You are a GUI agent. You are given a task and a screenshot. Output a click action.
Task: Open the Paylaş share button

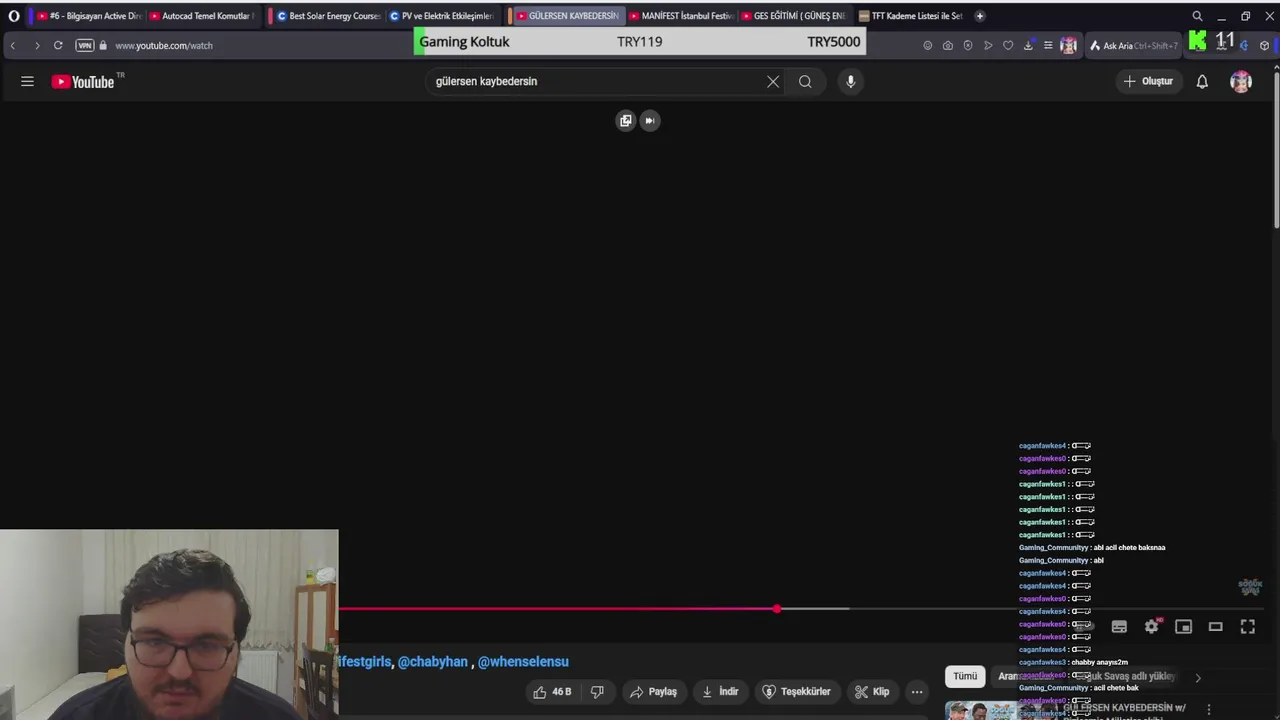click(653, 692)
